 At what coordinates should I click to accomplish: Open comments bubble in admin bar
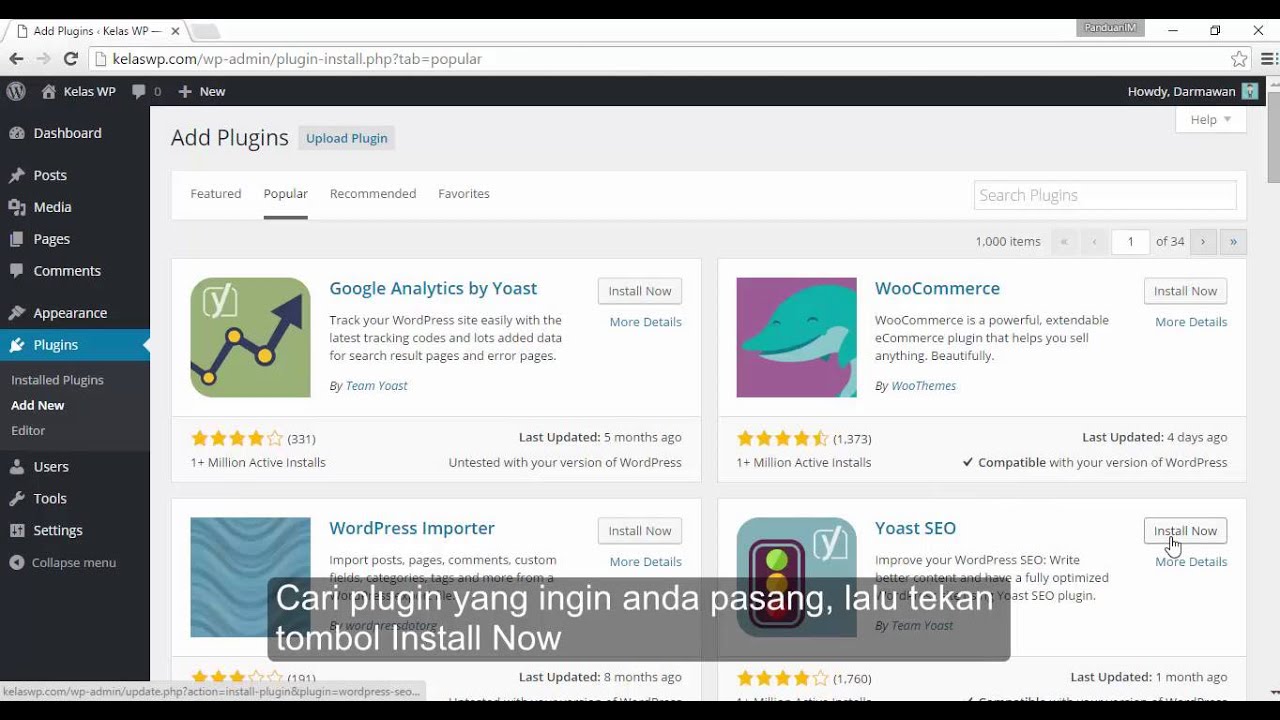[x=139, y=91]
